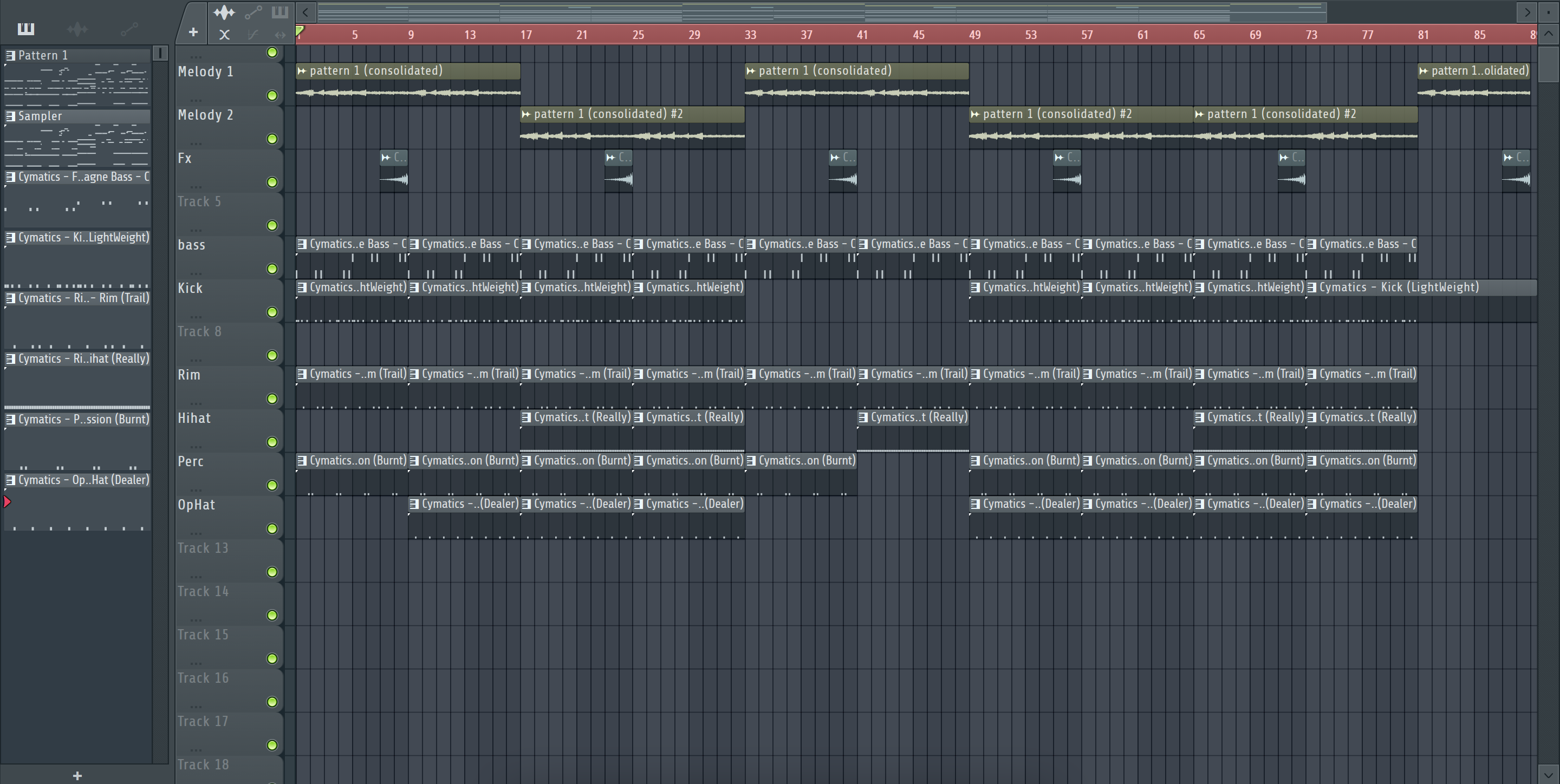Select the Hihat track header
Image resolution: width=1560 pixels, height=784 pixels.
pos(230,430)
